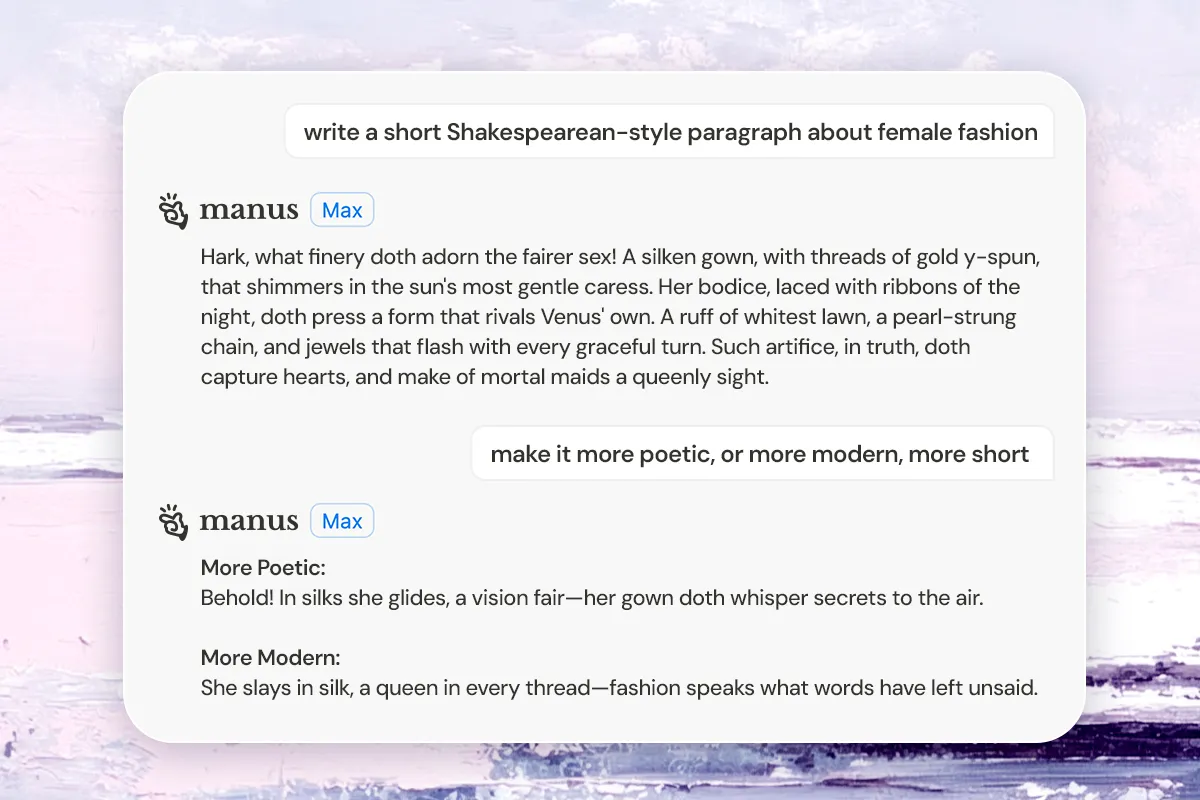Select the 'write a short Shakespearean-style paragraph' prompt bubble

pos(670,132)
